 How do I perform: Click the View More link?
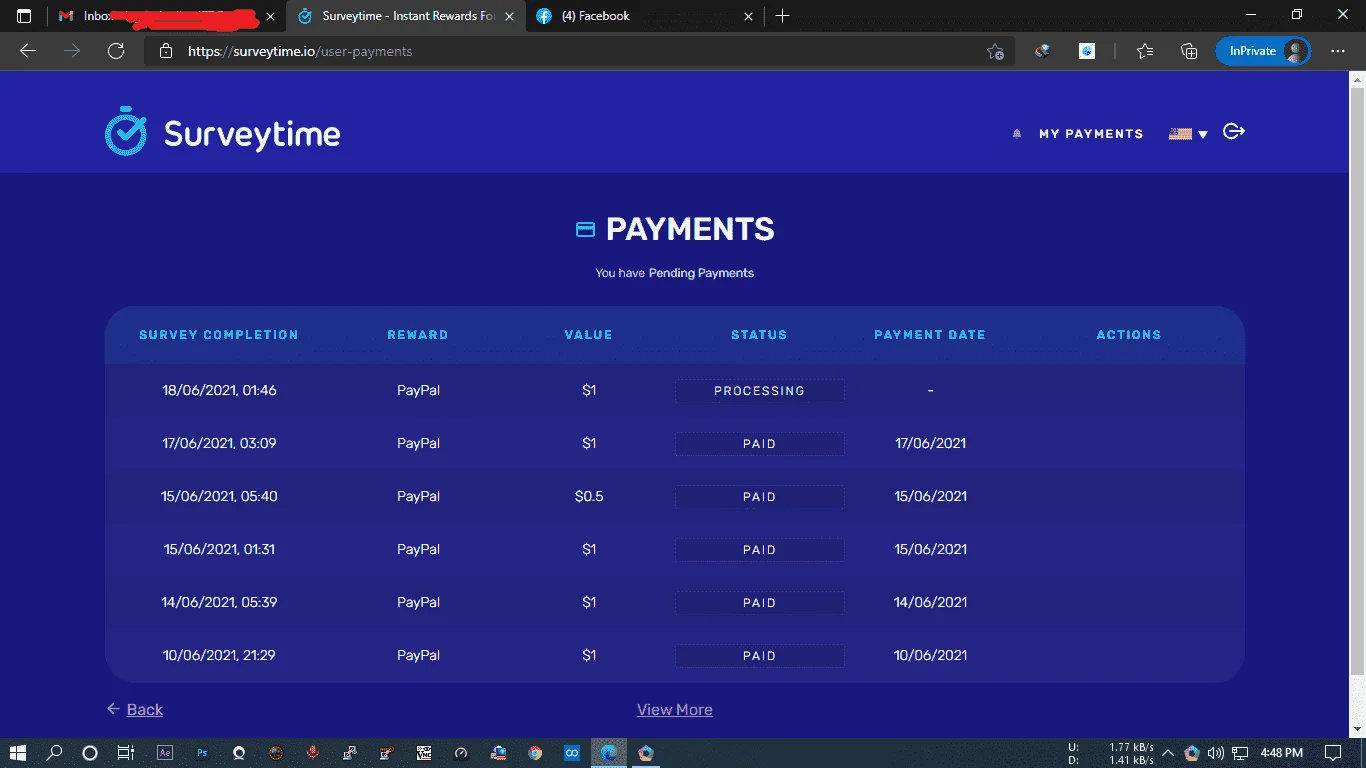point(675,709)
